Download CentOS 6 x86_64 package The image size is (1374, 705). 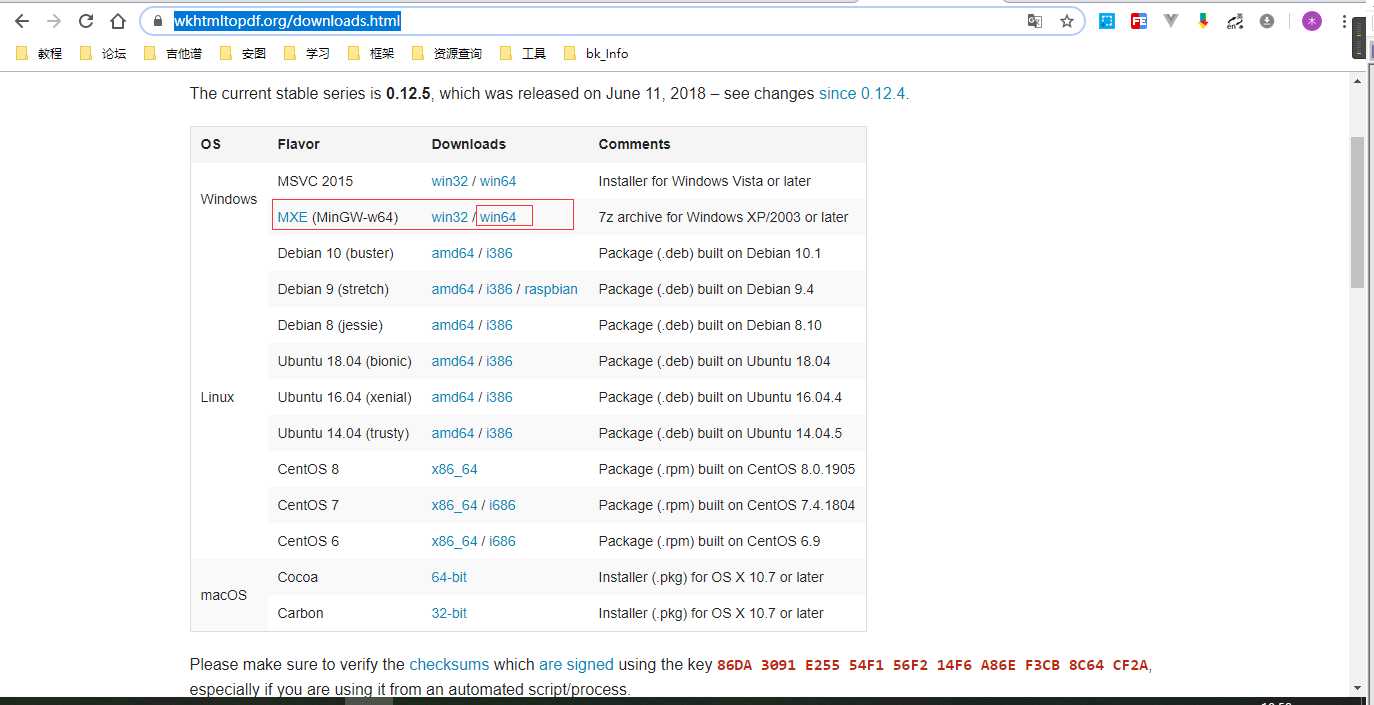pyautogui.click(x=455, y=541)
